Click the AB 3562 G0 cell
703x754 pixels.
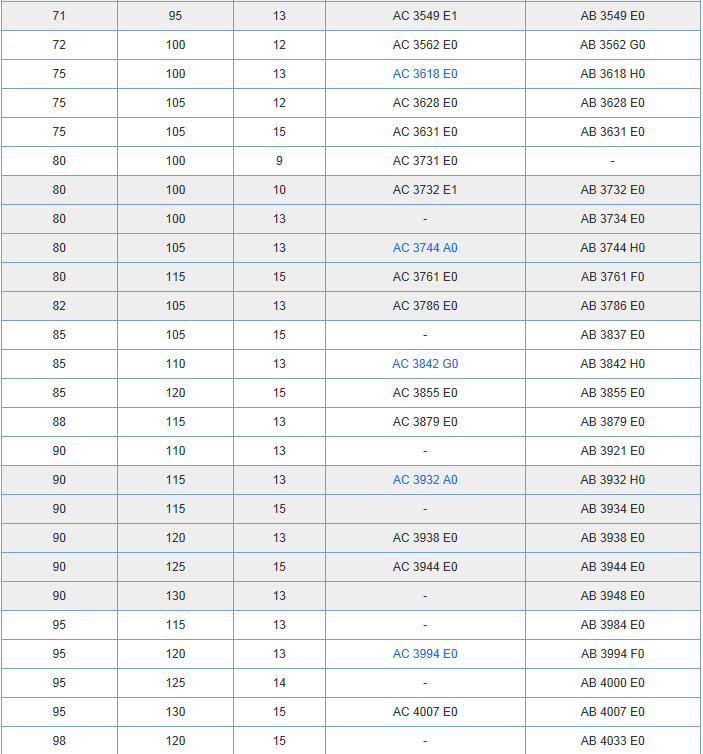[612, 45]
